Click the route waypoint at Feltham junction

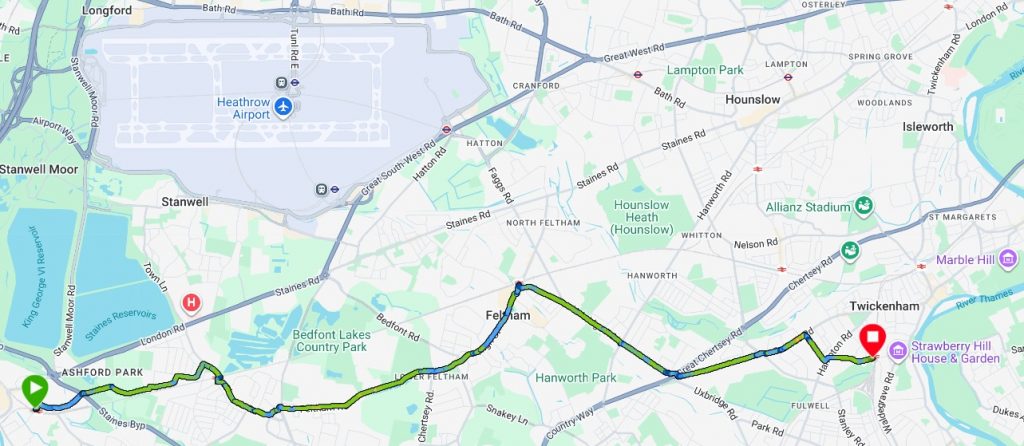519,285
